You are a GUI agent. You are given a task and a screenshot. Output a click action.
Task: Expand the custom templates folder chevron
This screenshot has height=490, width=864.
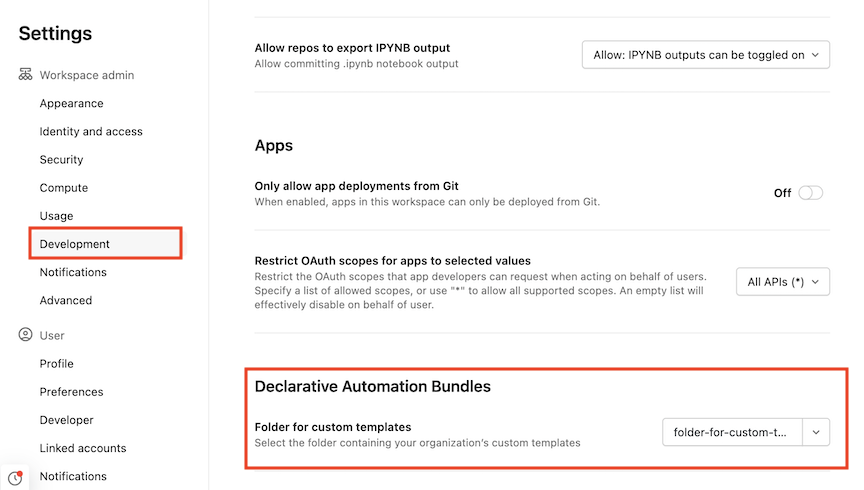click(816, 432)
